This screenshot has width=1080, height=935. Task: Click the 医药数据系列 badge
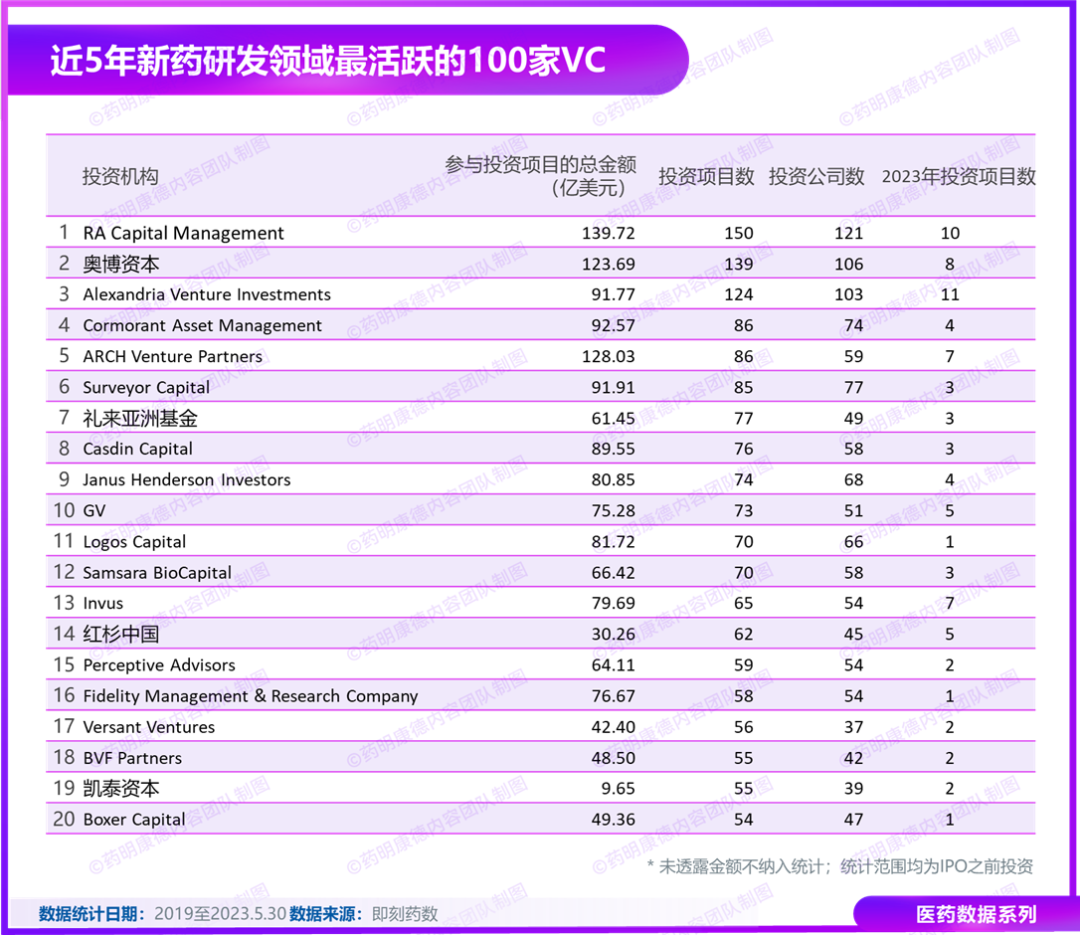pos(976,914)
